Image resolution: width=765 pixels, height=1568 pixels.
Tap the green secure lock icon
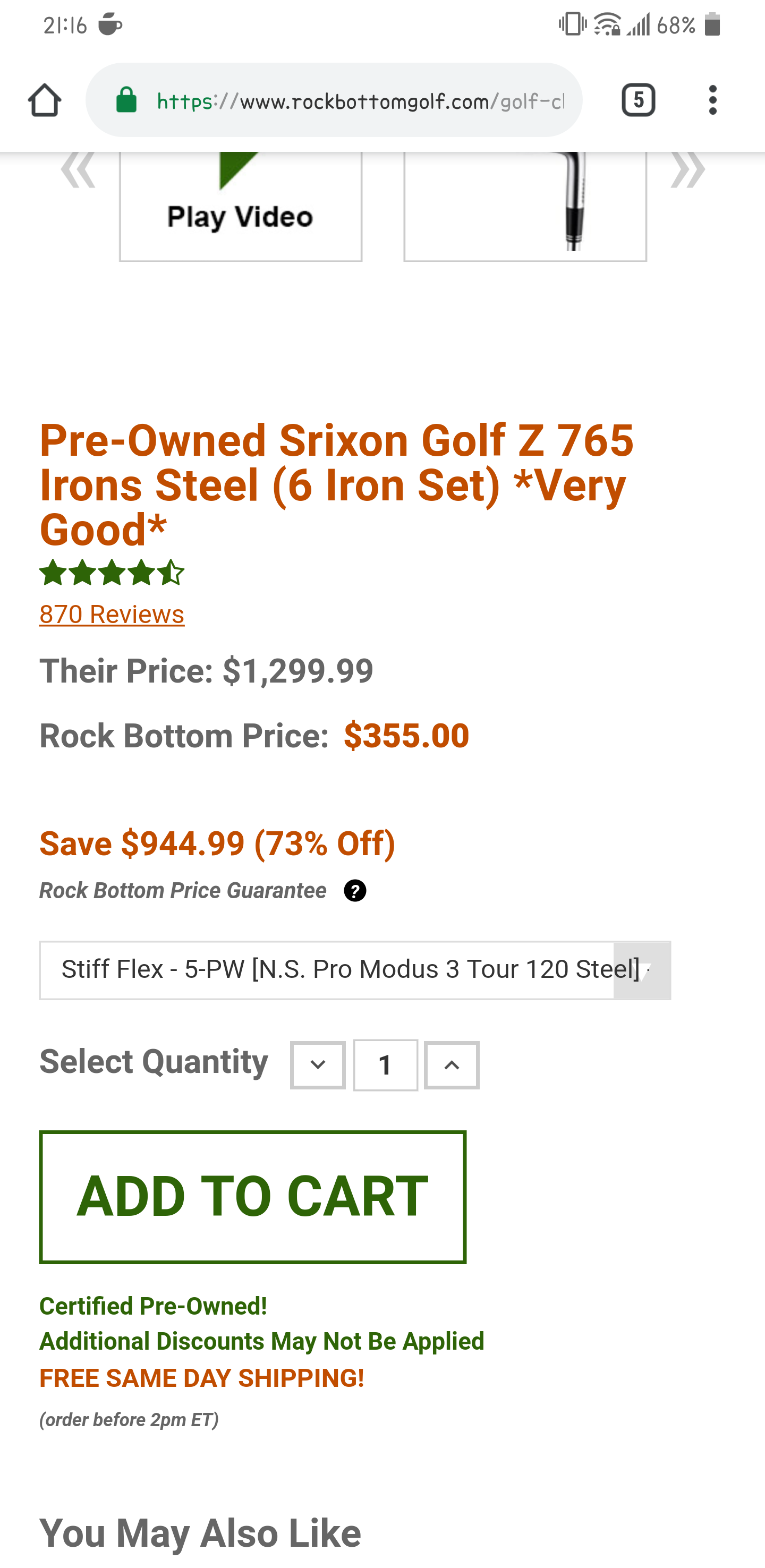pyautogui.click(x=126, y=100)
